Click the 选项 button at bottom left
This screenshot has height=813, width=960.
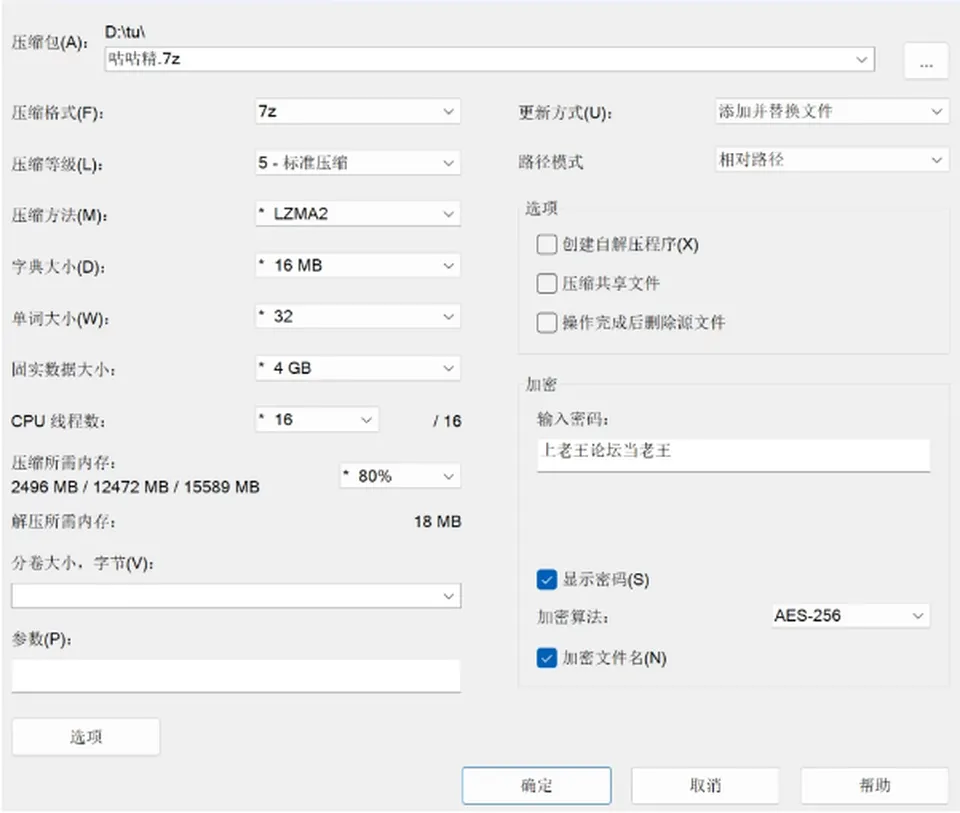[86, 736]
